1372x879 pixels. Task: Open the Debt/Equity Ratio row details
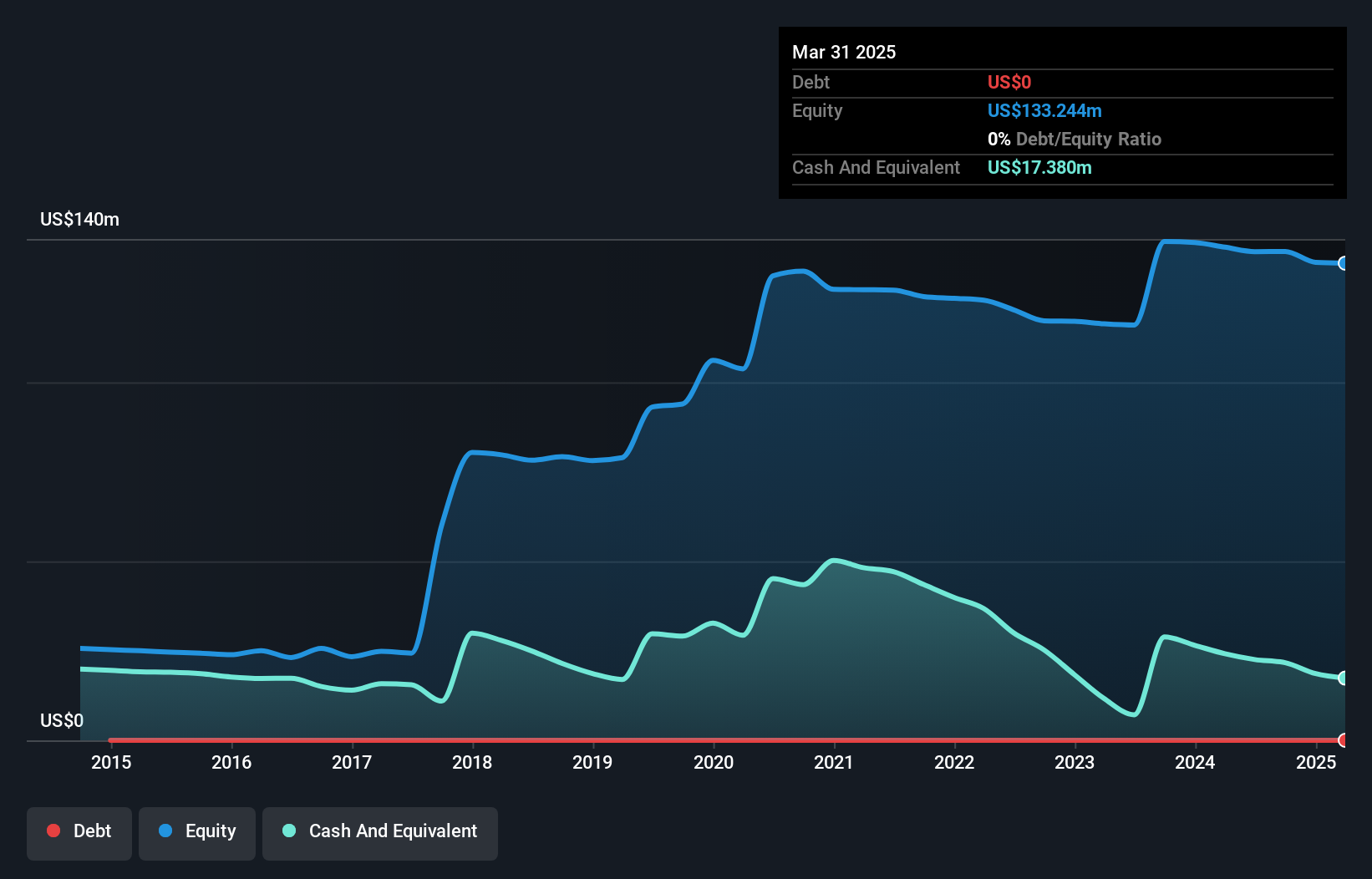pos(1075,139)
